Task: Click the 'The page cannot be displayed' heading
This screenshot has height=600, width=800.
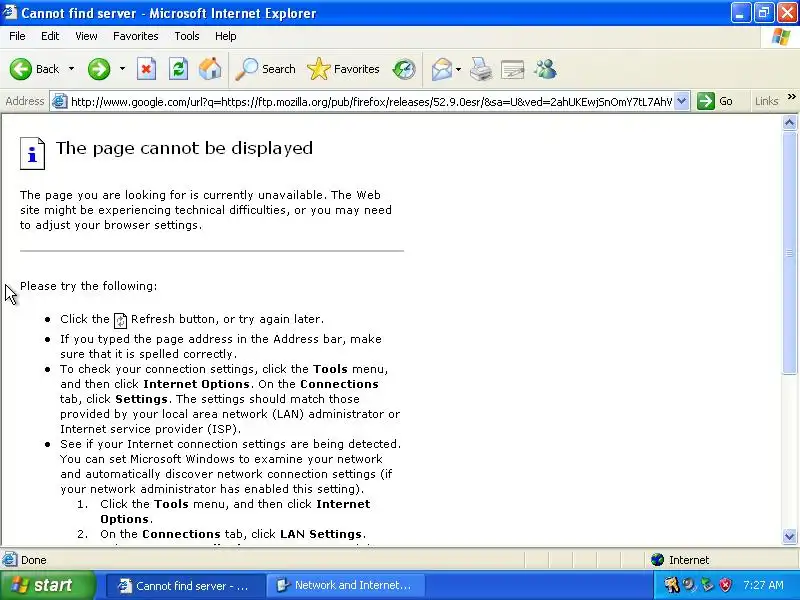Action: (184, 148)
